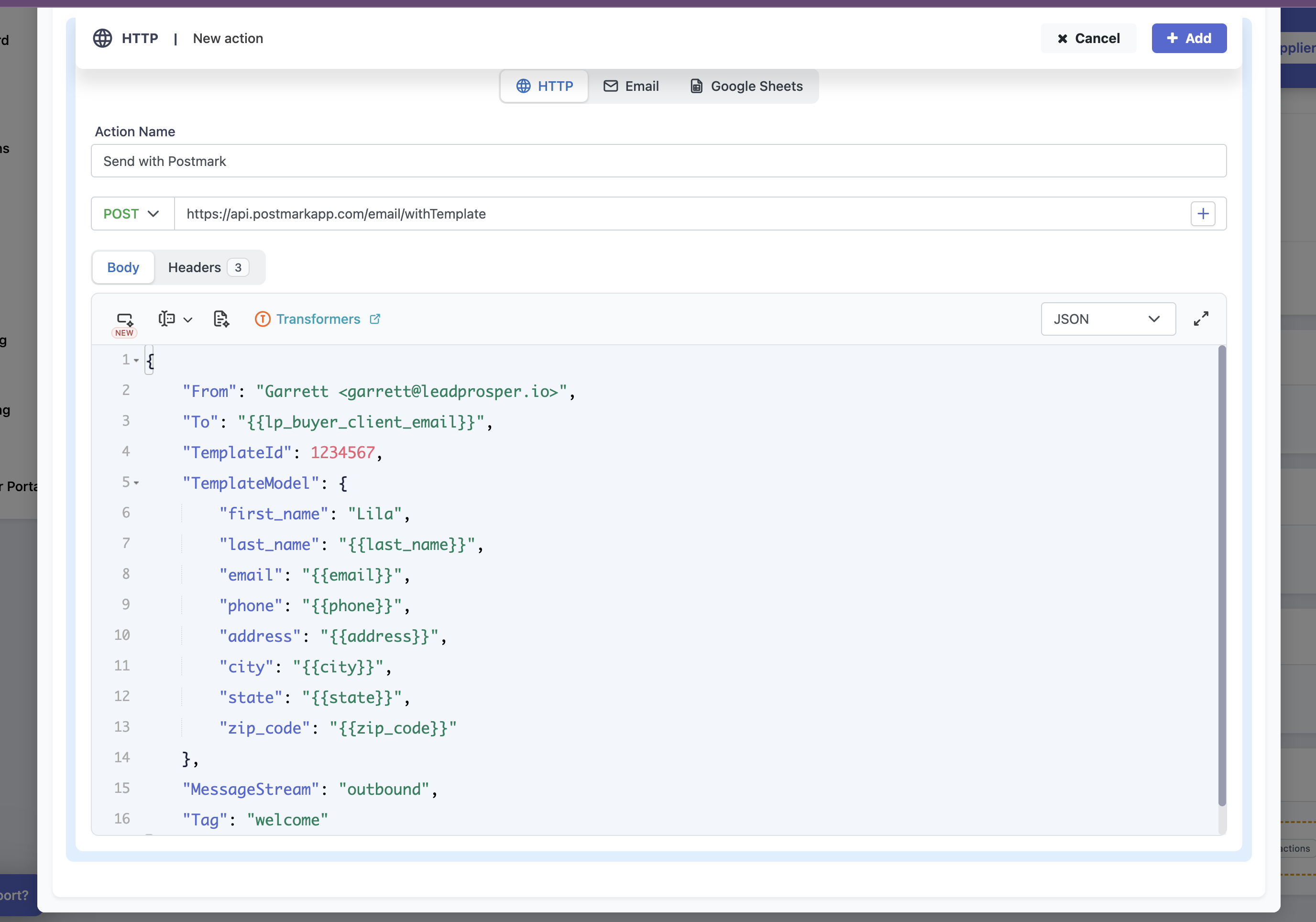1316x922 pixels.
Task: Expand the editor to fullscreen
Action: pos(1201,318)
